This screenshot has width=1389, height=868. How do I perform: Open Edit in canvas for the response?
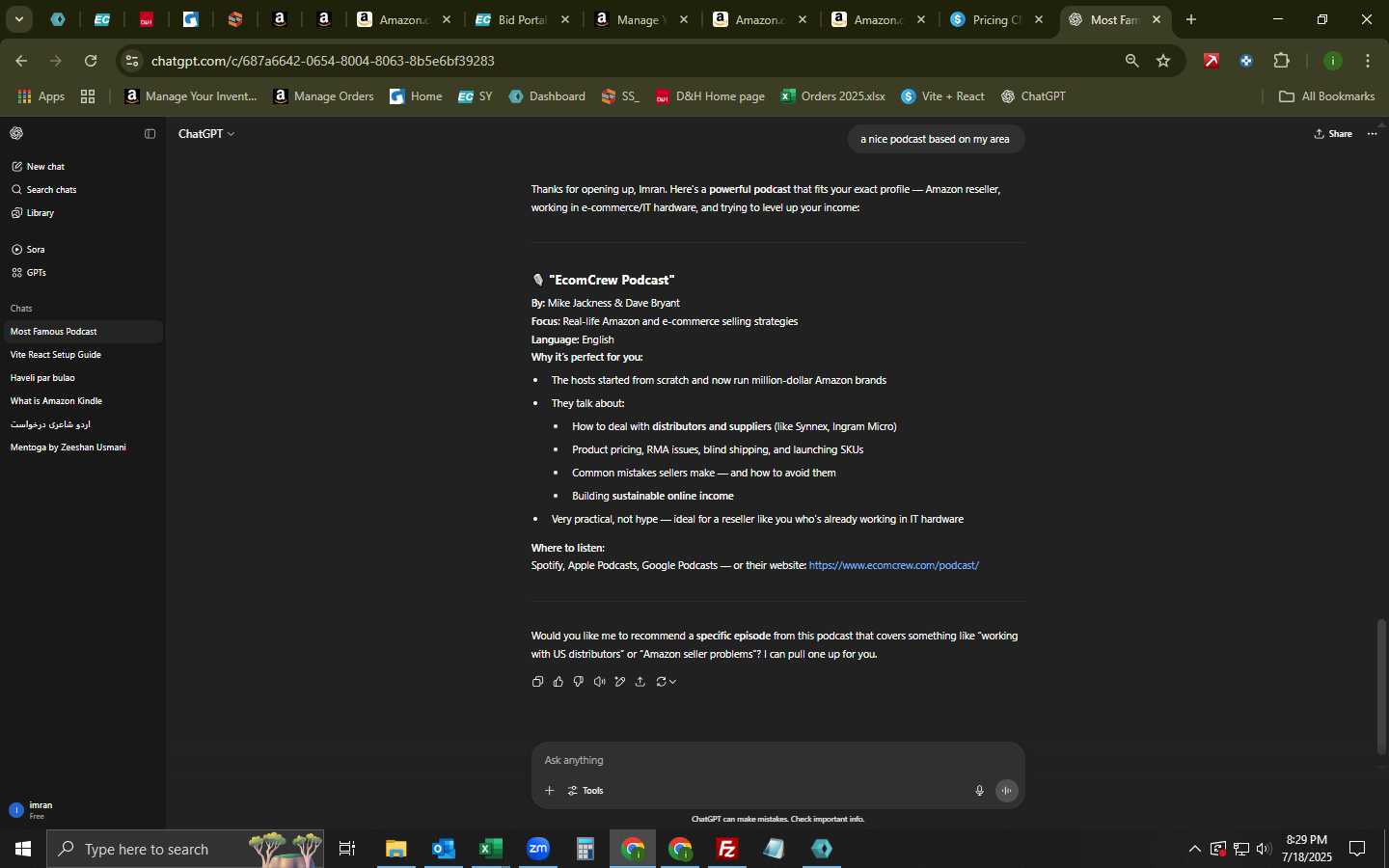(x=620, y=682)
